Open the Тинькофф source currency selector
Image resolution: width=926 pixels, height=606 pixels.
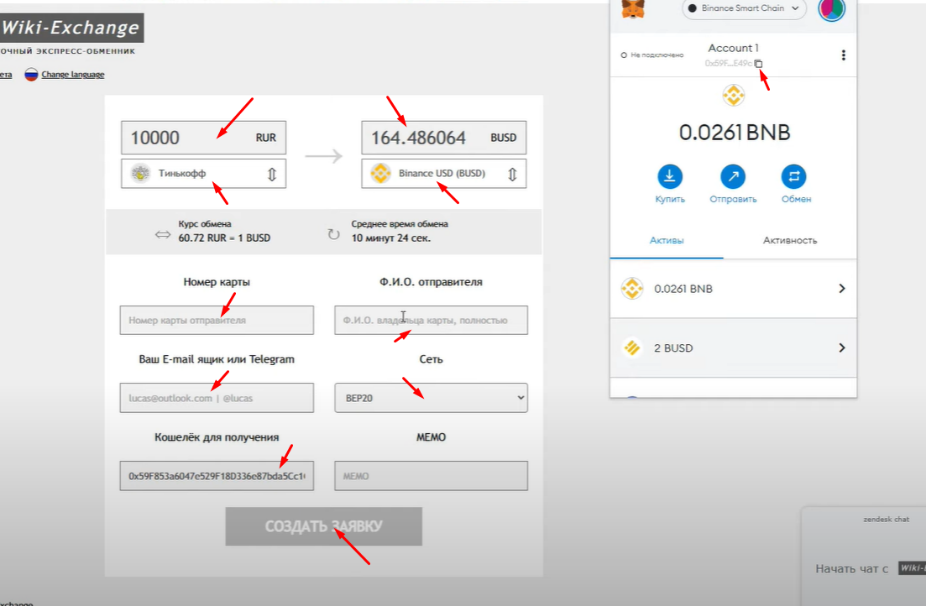click(x=204, y=174)
